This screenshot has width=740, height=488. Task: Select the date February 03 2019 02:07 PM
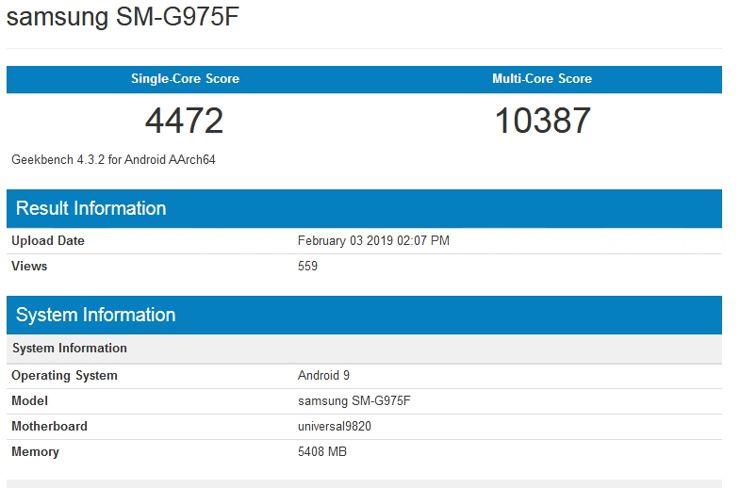373,241
